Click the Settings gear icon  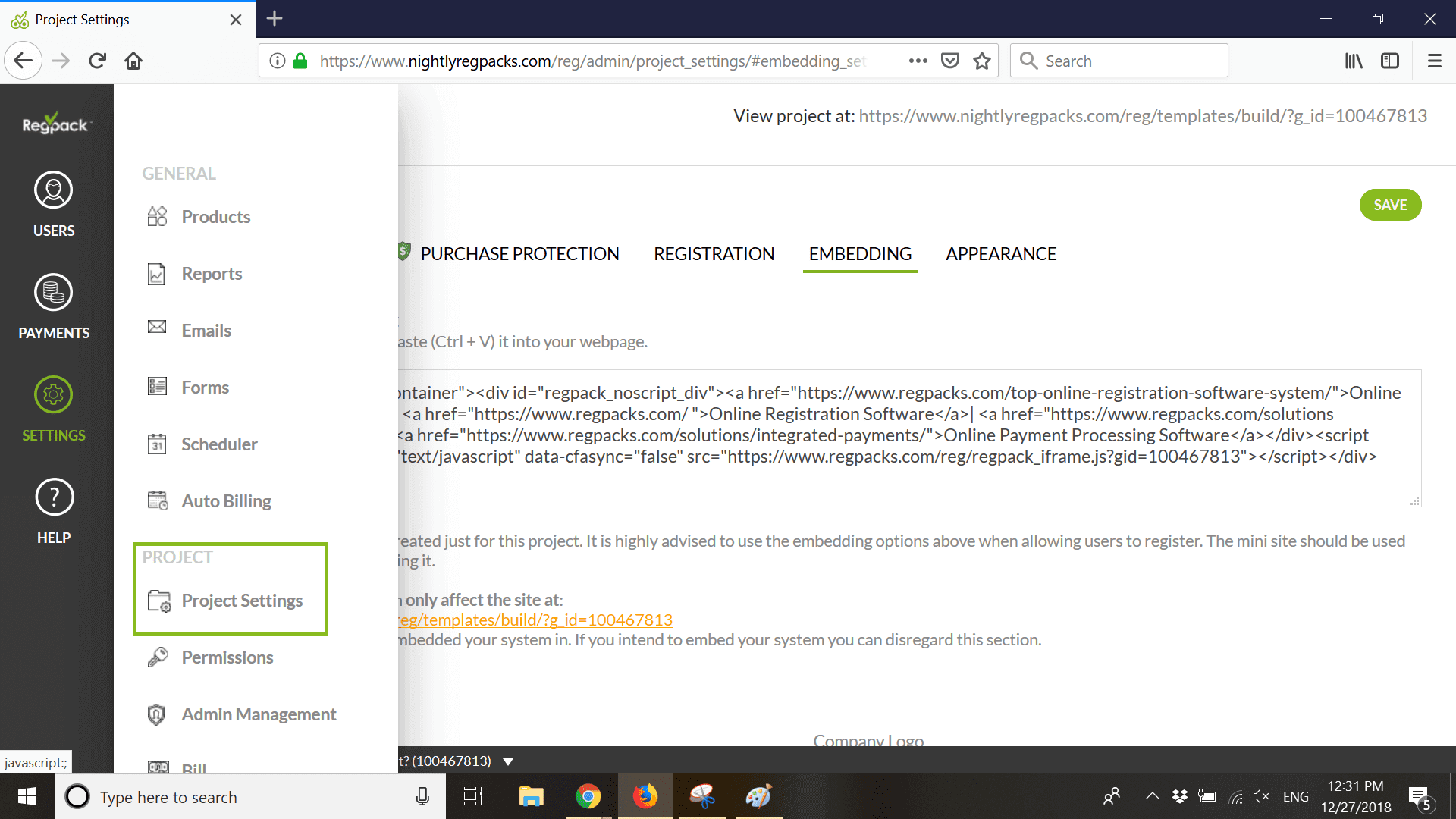click(x=53, y=395)
